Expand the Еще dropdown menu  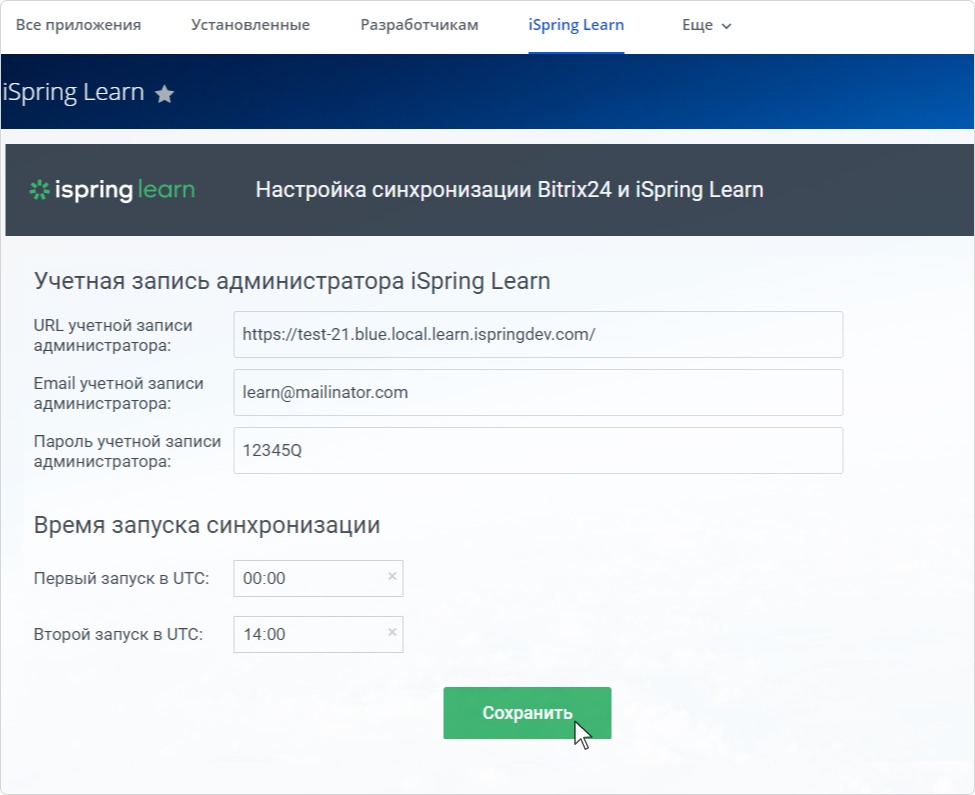click(707, 25)
